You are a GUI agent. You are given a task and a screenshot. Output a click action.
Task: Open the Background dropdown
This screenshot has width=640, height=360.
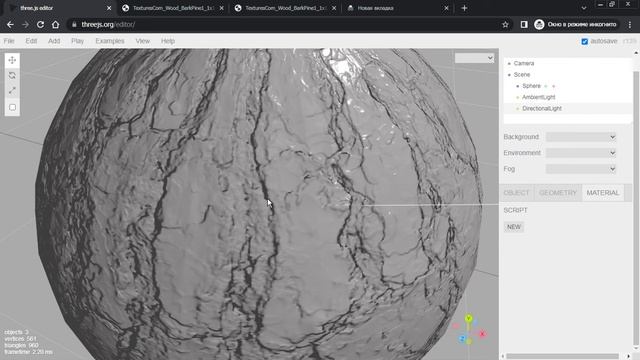(580, 137)
